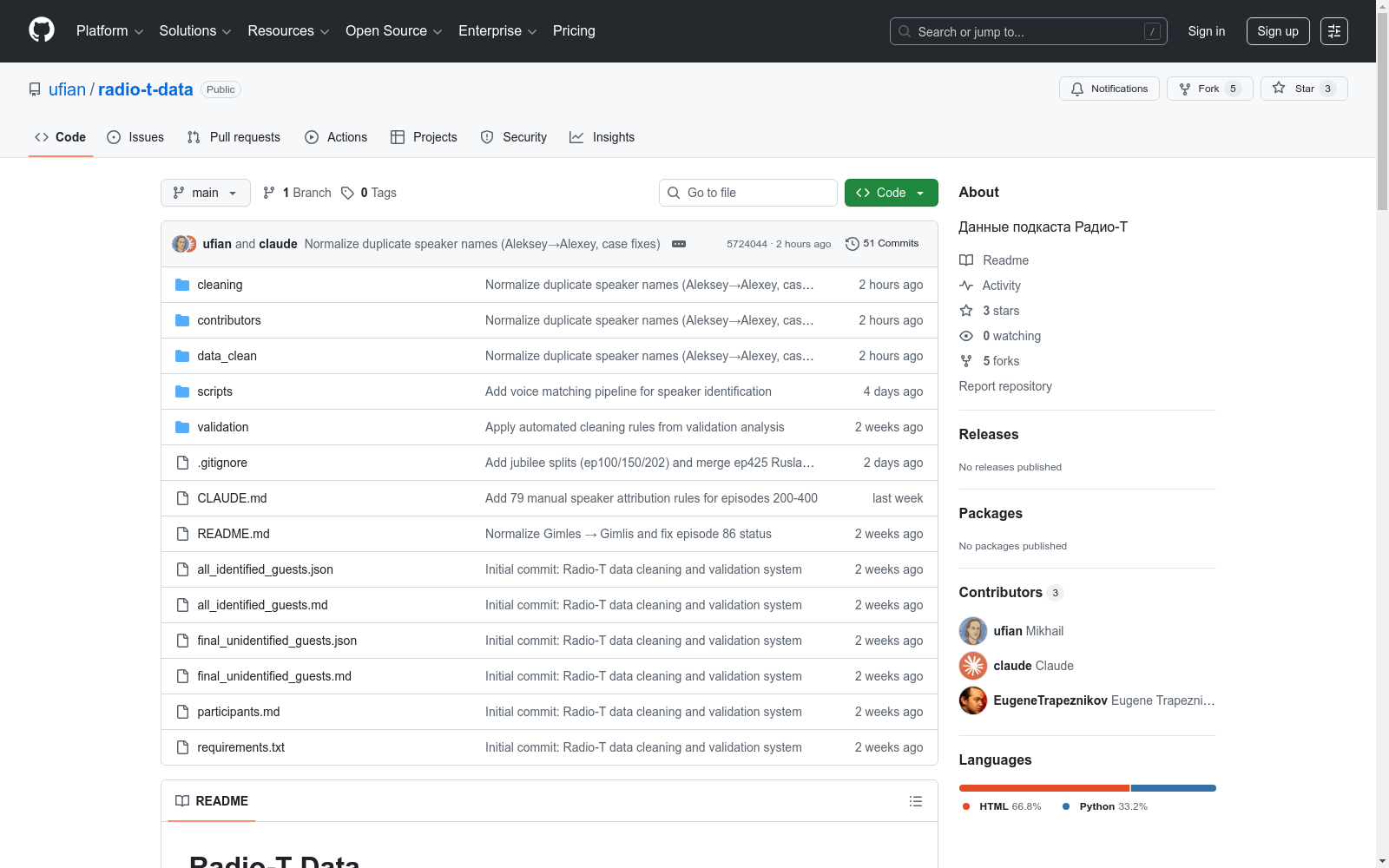This screenshot has width=1389, height=868.
Task: Click commit hash 5724044
Action: tap(747, 244)
